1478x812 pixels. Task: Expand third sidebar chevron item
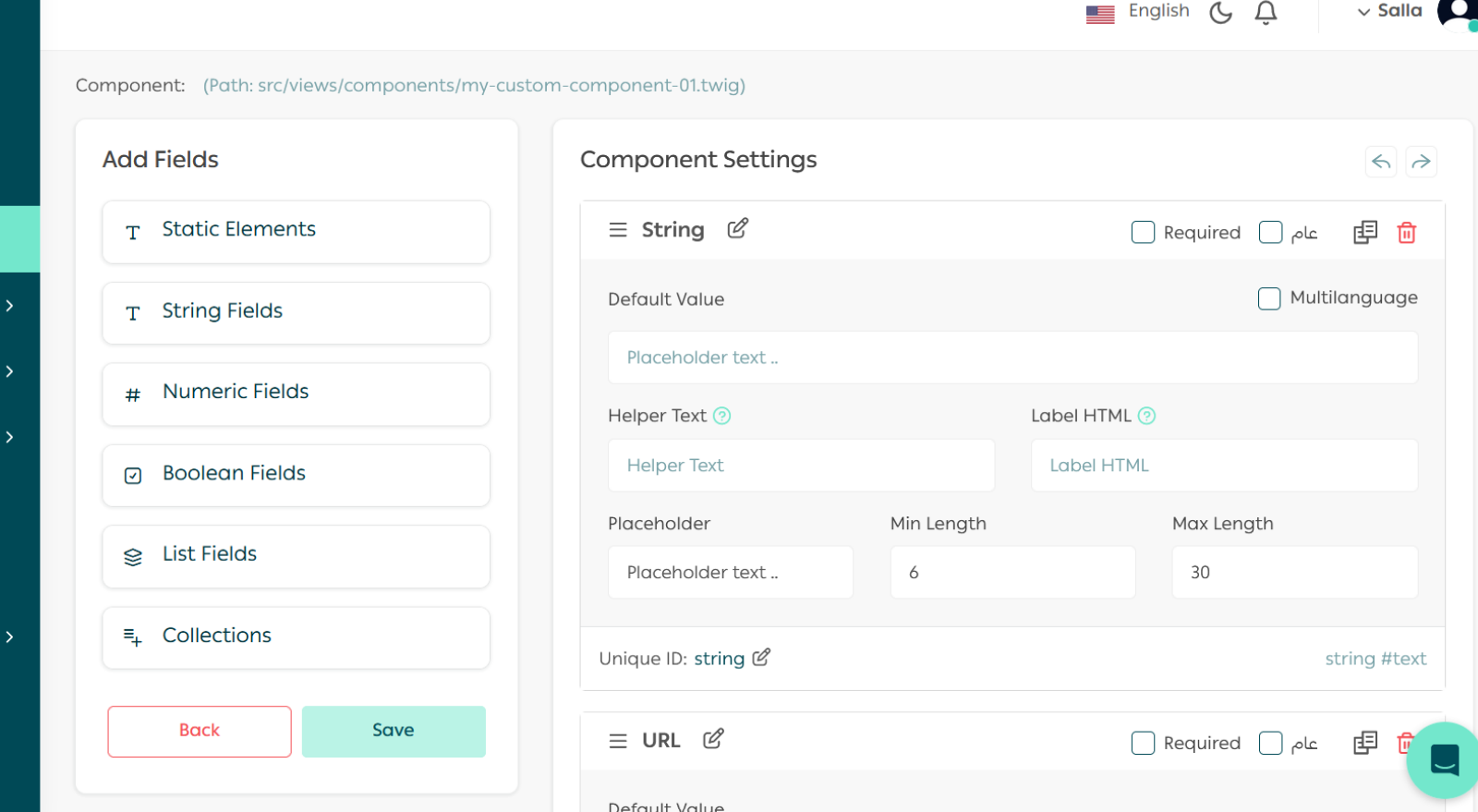tap(9, 437)
